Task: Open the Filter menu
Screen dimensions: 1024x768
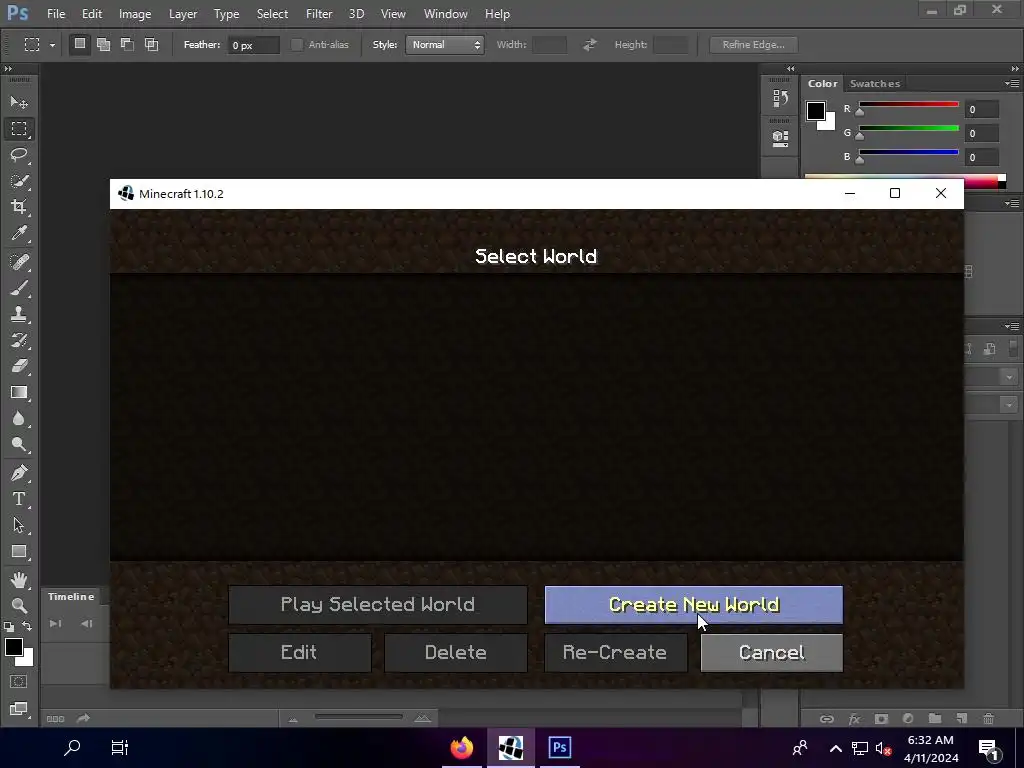Action: point(319,14)
